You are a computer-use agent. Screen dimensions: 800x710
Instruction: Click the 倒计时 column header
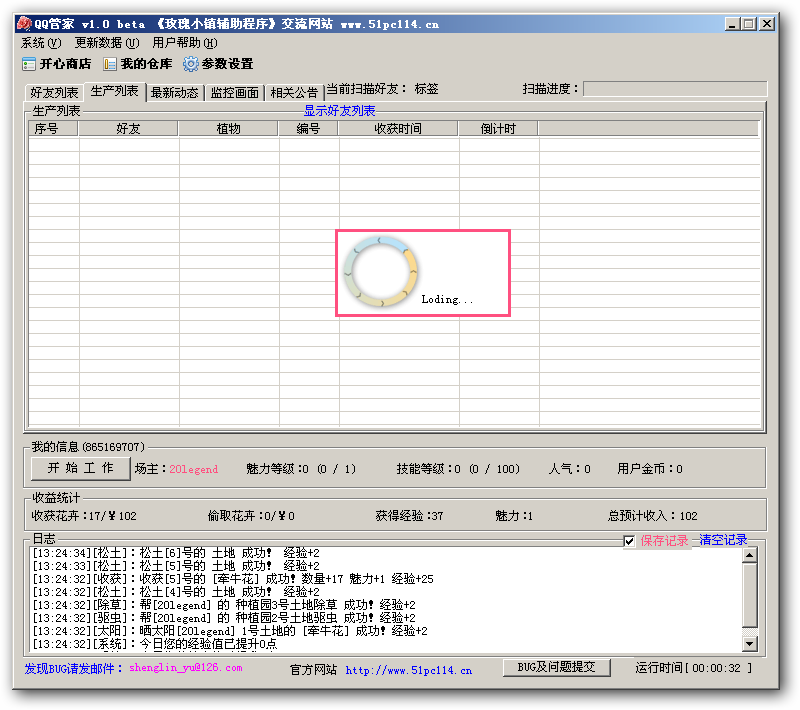click(498, 129)
